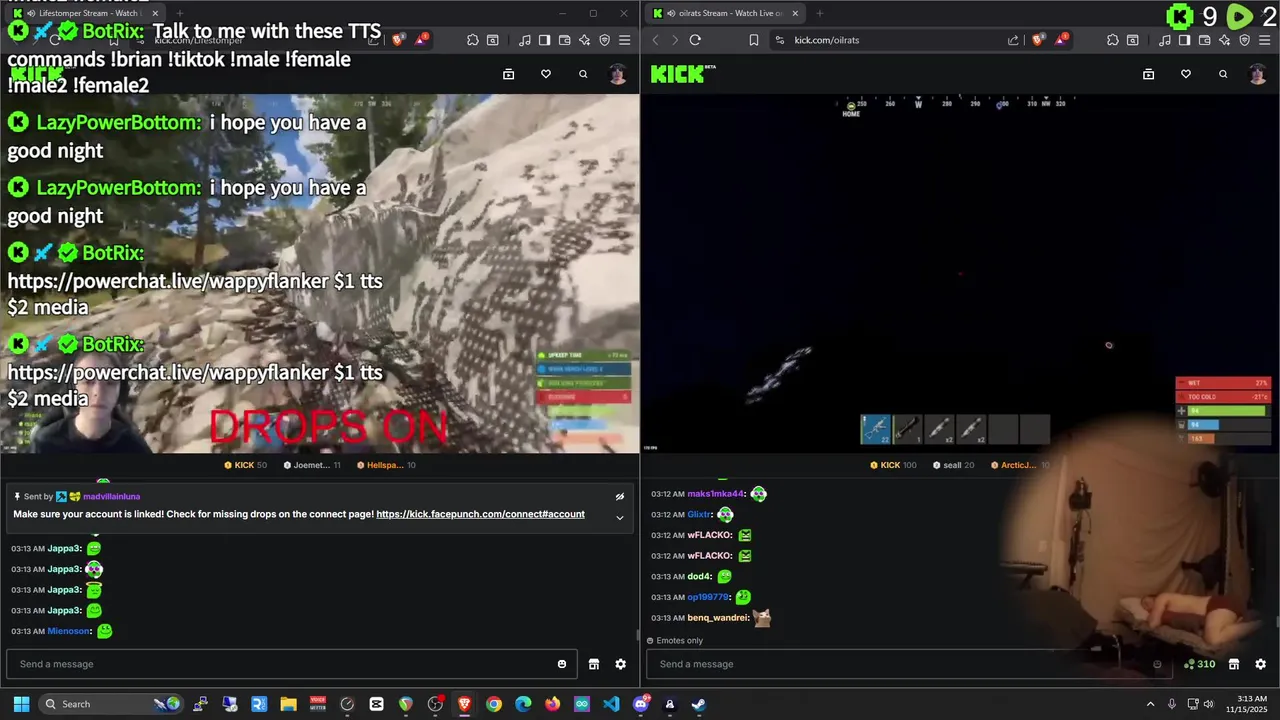Open Kick shop icon in Lifestomper chat
The height and width of the screenshot is (720, 1280).
[594, 664]
